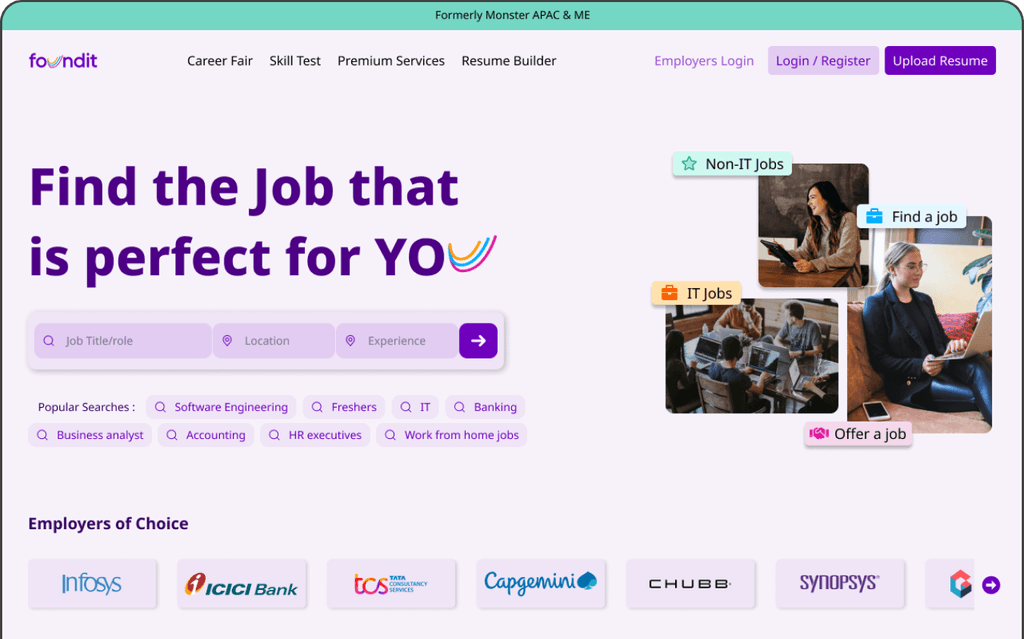Click the search icon on Freshers chip
1024x639 pixels.
(317, 407)
